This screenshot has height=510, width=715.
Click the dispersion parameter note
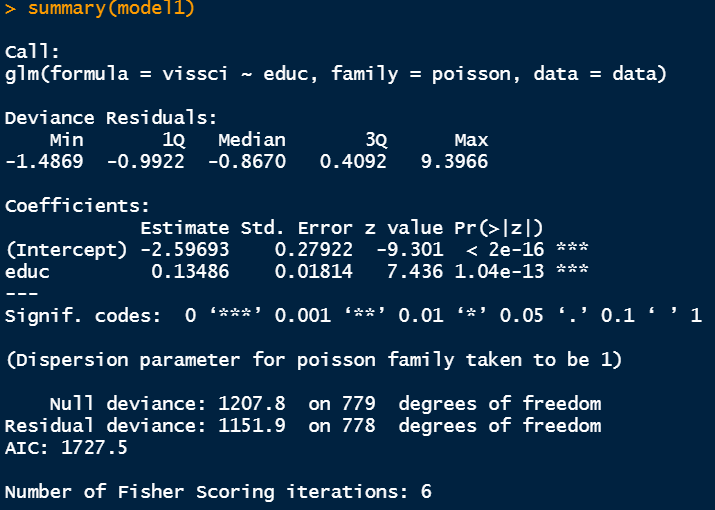pyautogui.click(x=308, y=360)
